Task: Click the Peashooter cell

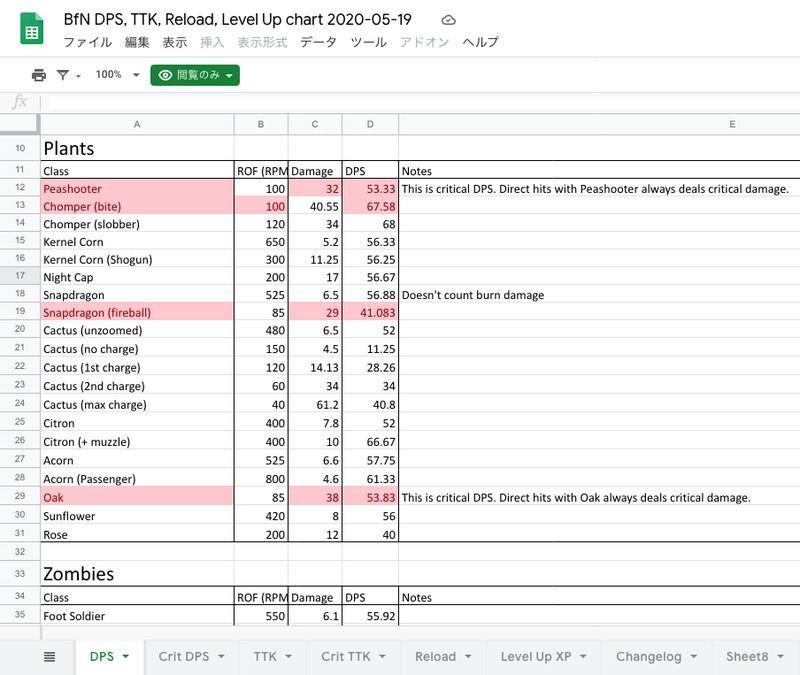Action: point(136,188)
